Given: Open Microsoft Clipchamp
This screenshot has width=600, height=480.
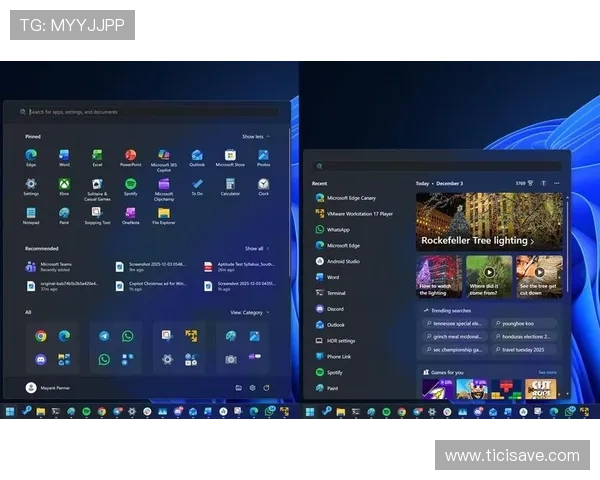Looking at the screenshot, I should click(164, 189).
